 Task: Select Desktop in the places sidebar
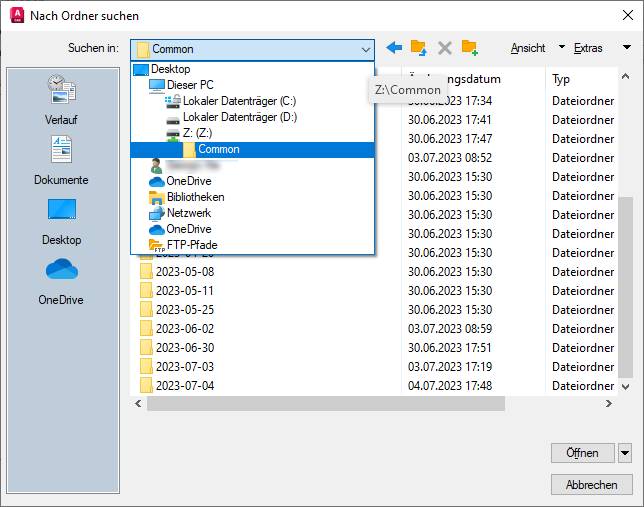tap(62, 222)
